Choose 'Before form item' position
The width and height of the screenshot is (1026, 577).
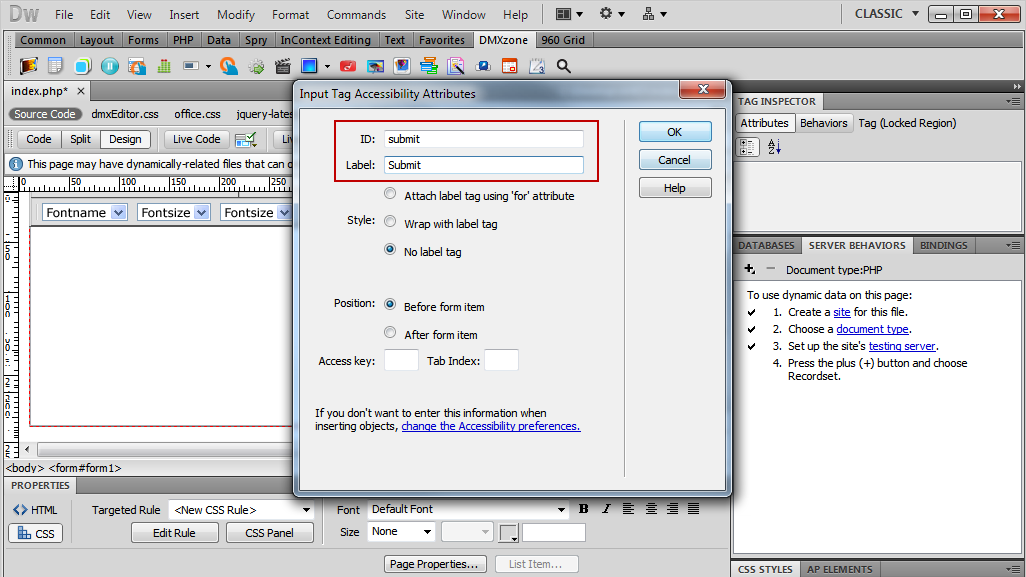pos(390,305)
